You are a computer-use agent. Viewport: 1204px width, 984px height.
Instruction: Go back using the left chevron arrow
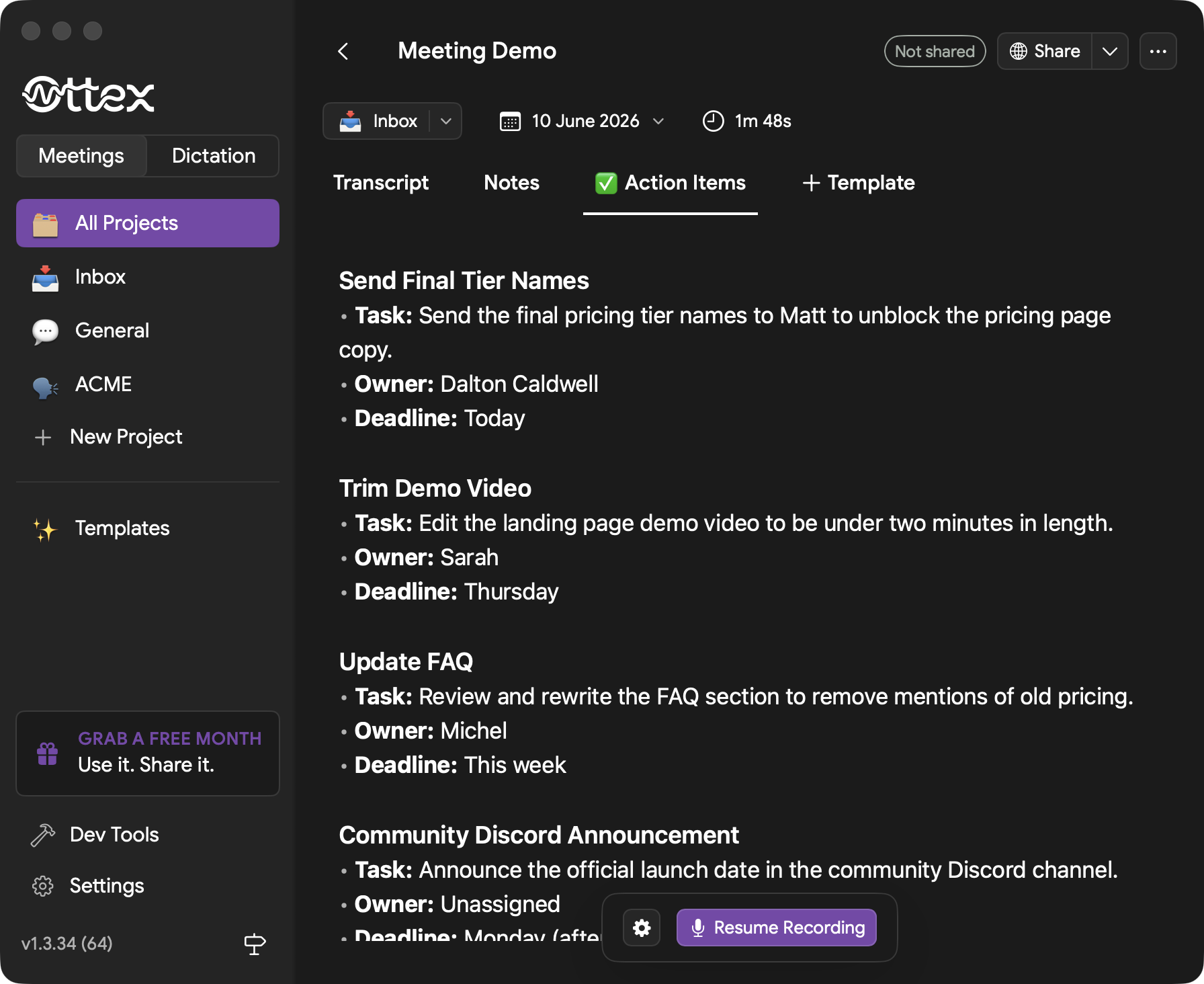pyautogui.click(x=343, y=51)
